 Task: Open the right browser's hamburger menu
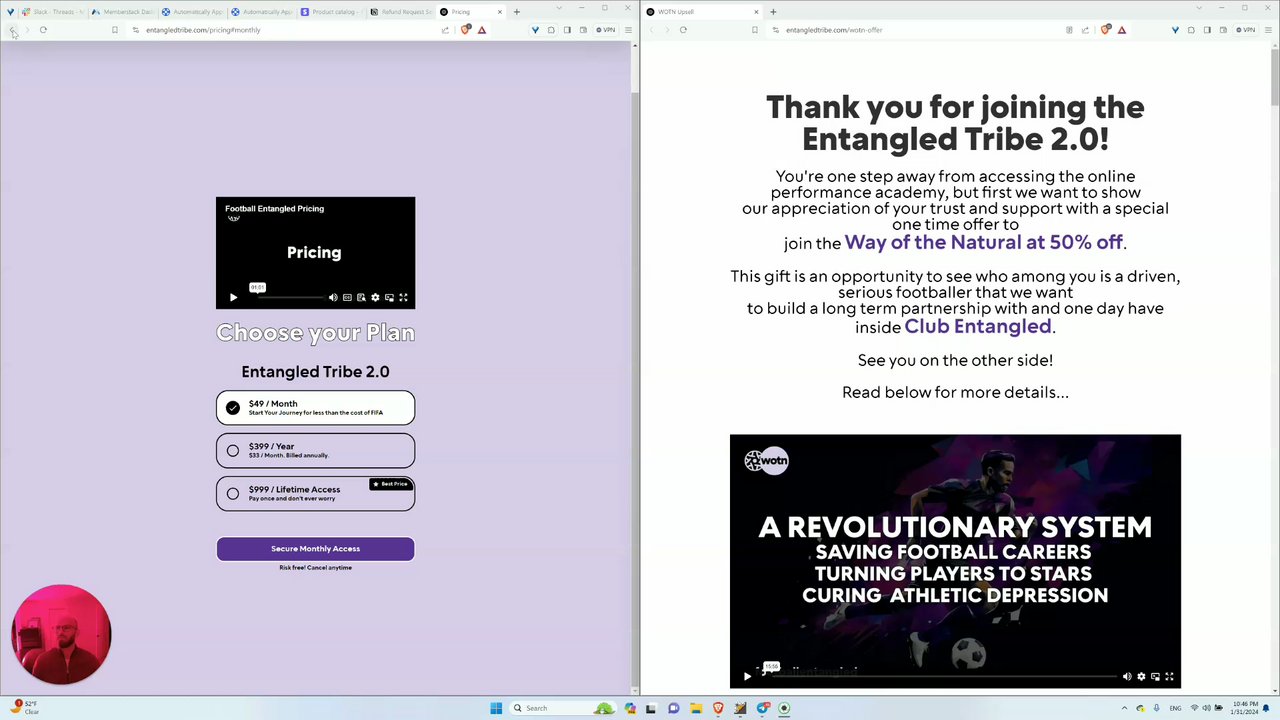point(1268,30)
